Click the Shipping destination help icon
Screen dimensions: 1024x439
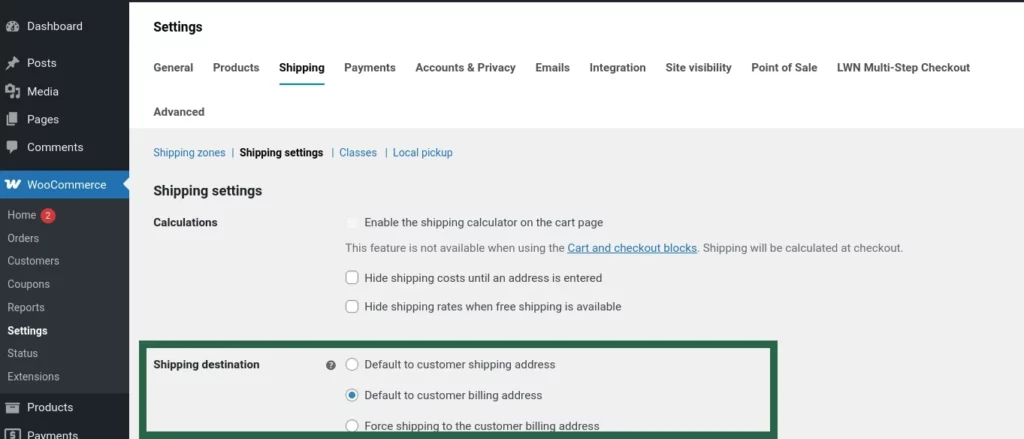coord(331,365)
